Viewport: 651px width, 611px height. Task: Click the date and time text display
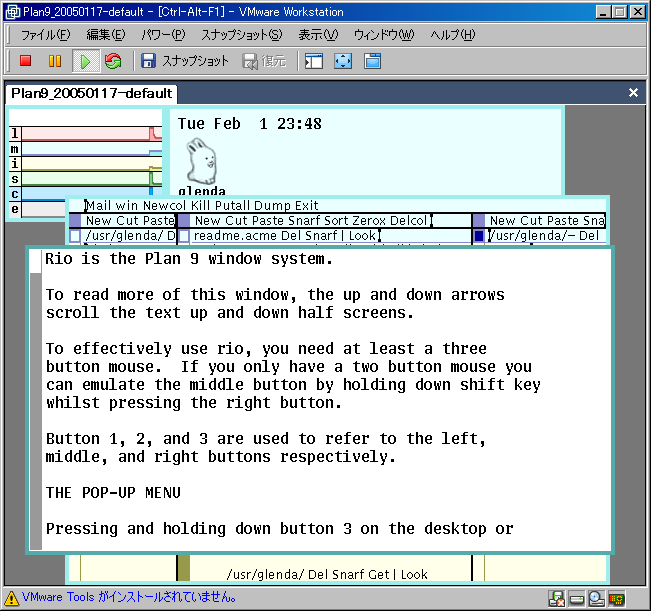click(250, 124)
